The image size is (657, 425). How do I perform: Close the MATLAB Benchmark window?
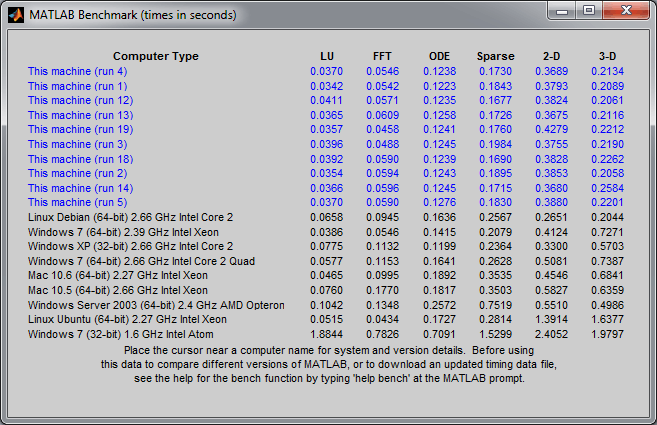(626, 10)
